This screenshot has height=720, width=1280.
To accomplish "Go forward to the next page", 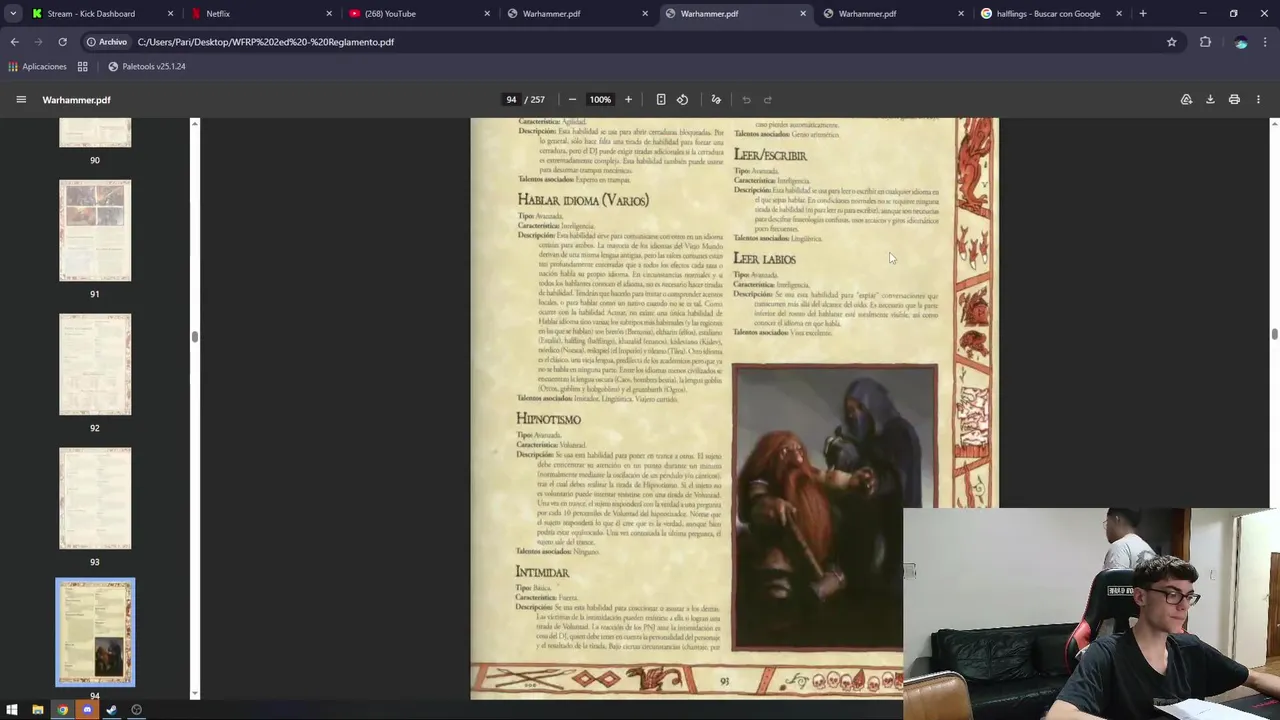I will pos(38,42).
